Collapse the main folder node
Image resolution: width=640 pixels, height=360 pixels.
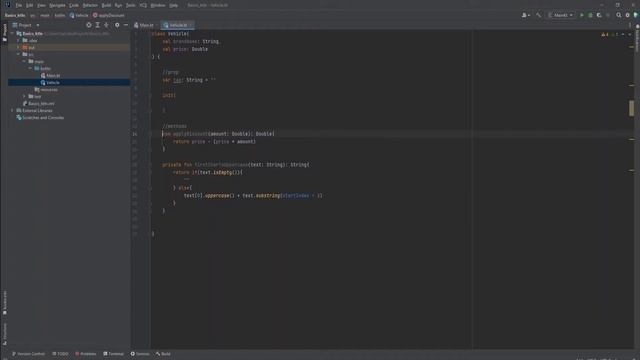[x=24, y=61]
